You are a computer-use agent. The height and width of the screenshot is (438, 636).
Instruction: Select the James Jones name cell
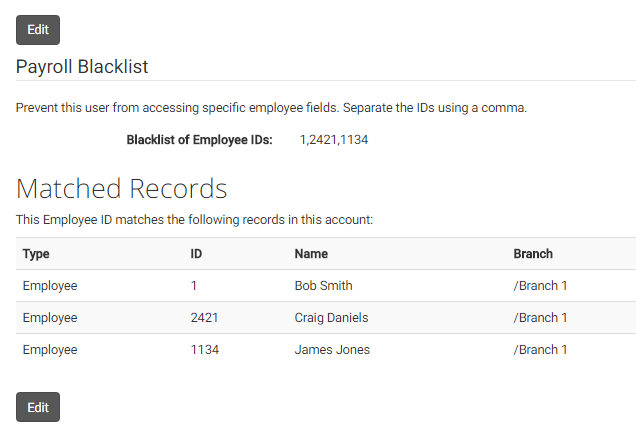pyautogui.click(x=332, y=350)
